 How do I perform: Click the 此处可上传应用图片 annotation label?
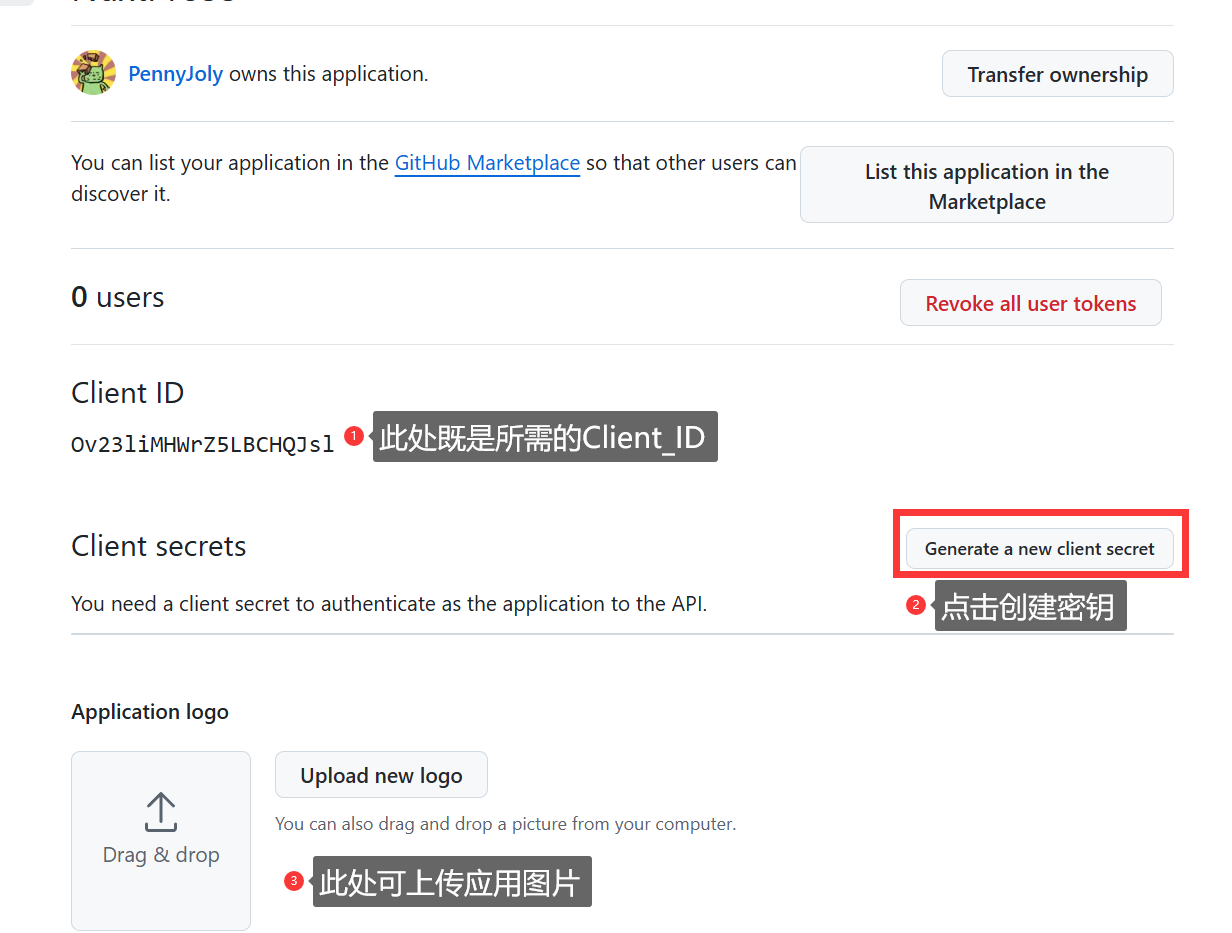pyautogui.click(x=451, y=882)
